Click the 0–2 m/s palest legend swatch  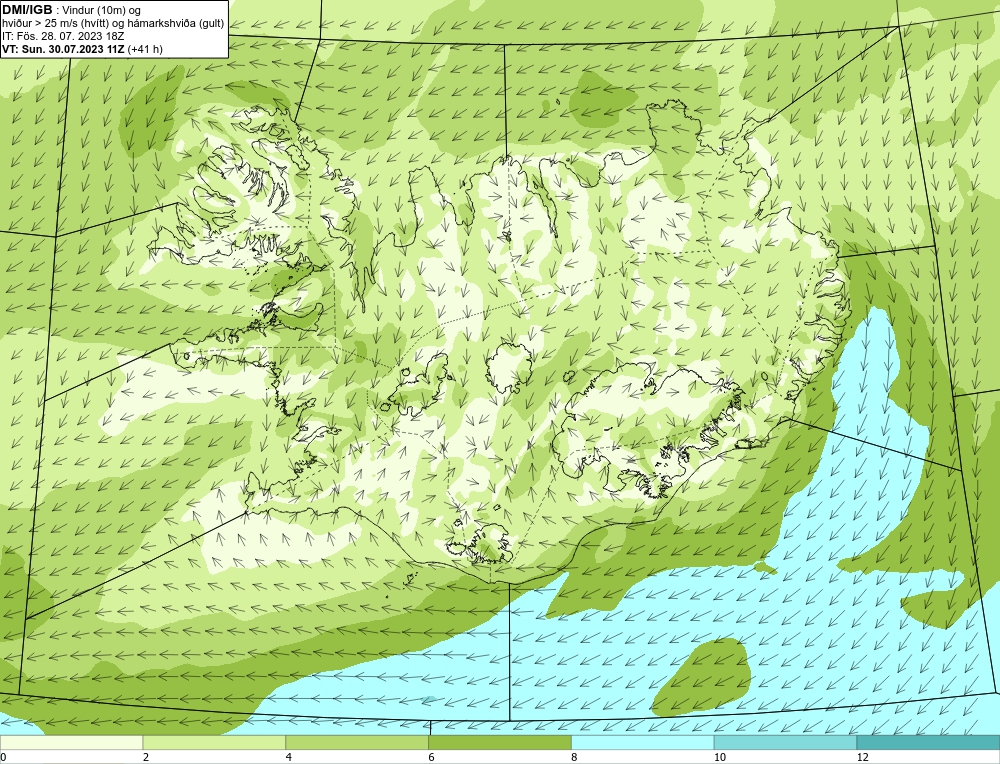click(71, 743)
